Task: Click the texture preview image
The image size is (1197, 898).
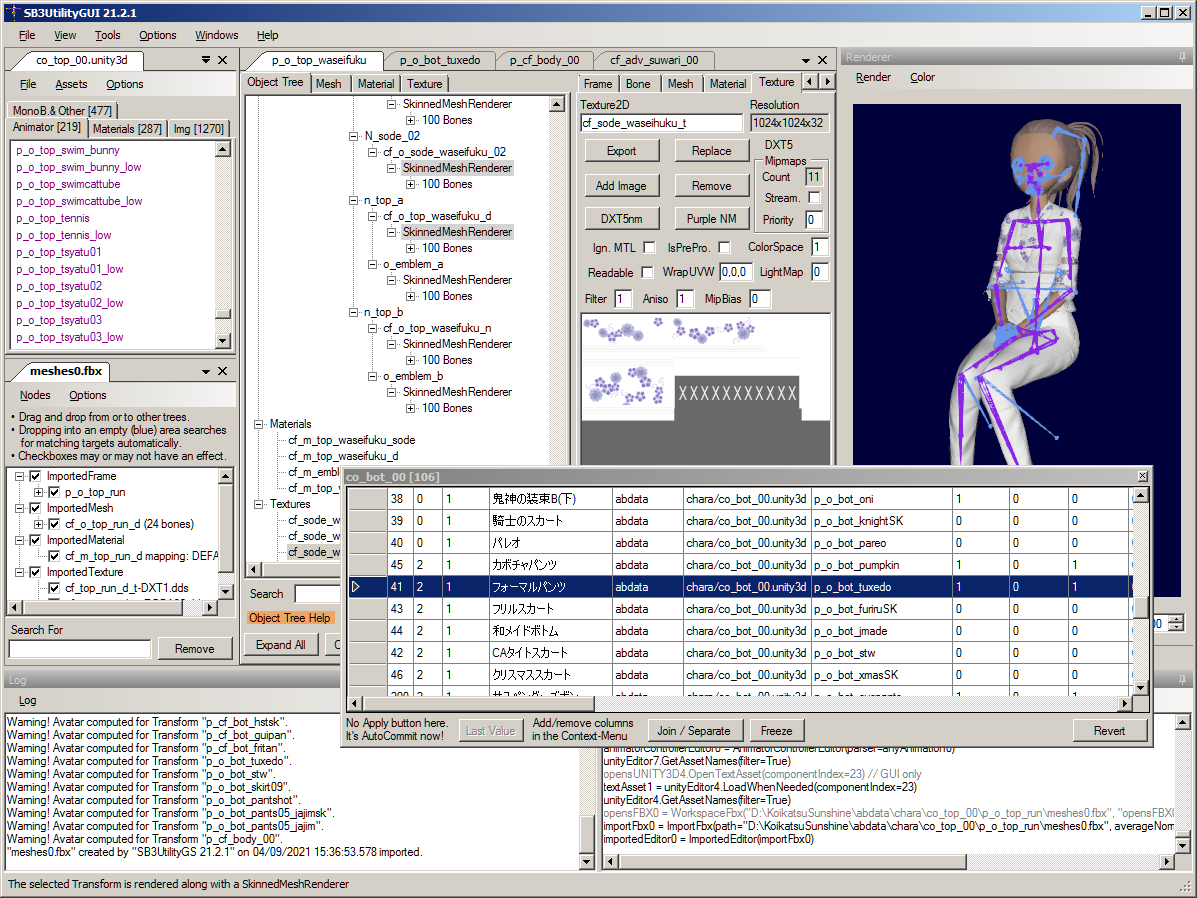Action: (x=705, y=389)
